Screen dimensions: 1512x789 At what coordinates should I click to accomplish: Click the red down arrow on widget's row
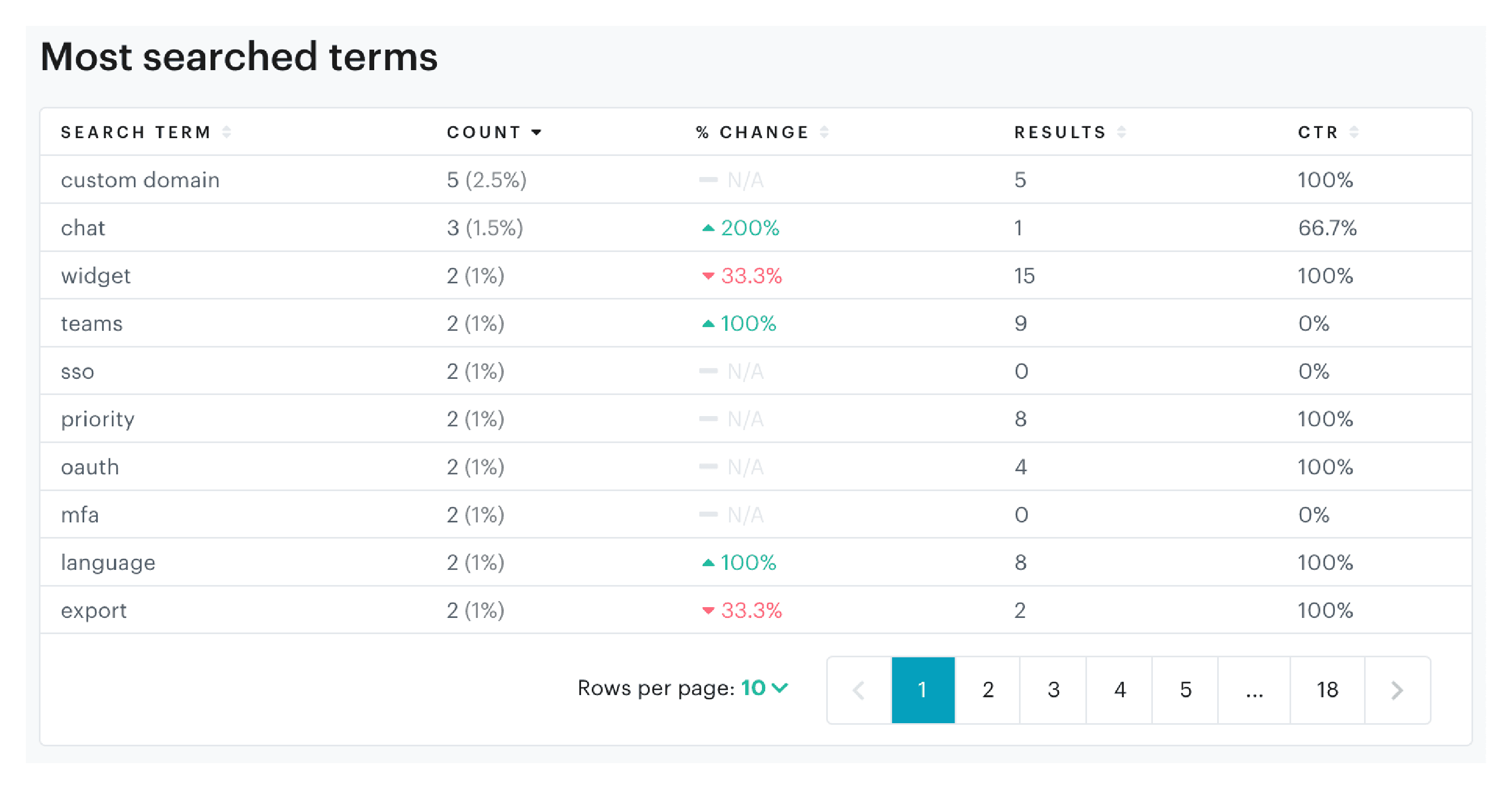[x=708, y=276]
